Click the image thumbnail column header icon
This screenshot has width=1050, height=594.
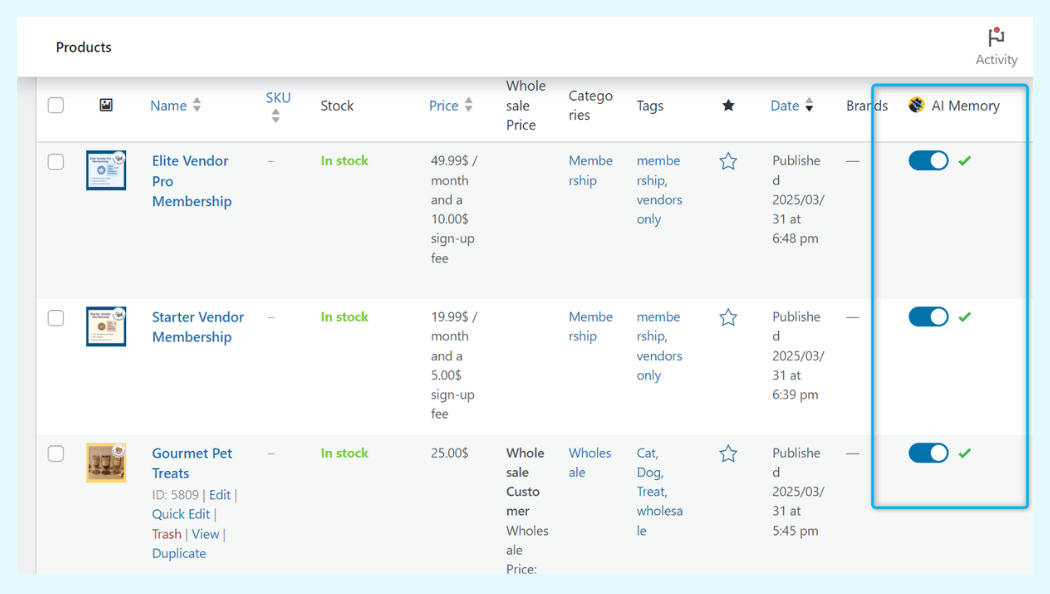pyautogui.click(x=106, y=105)
